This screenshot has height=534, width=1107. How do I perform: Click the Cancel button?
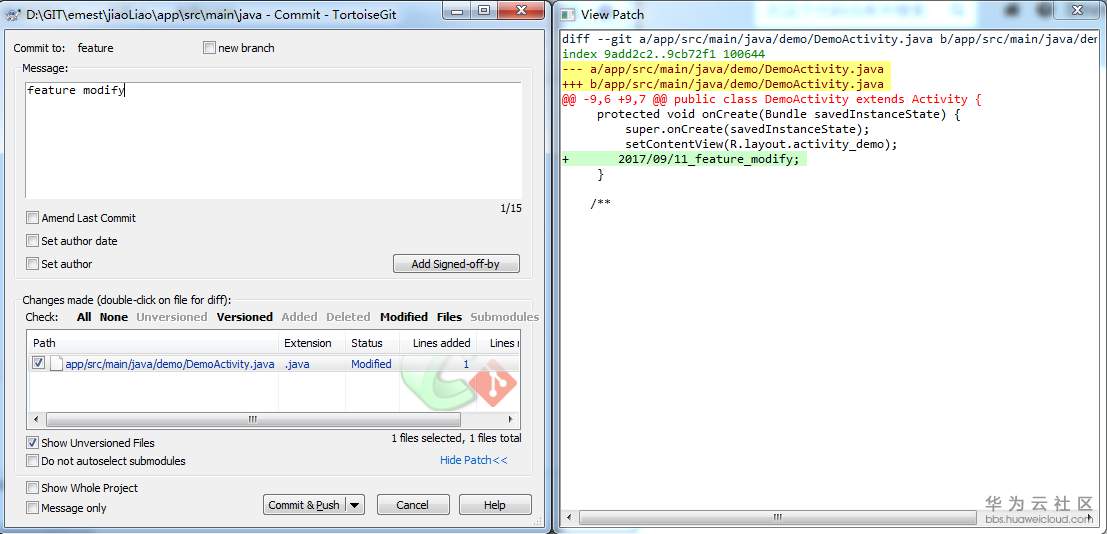tap(412, 505)
